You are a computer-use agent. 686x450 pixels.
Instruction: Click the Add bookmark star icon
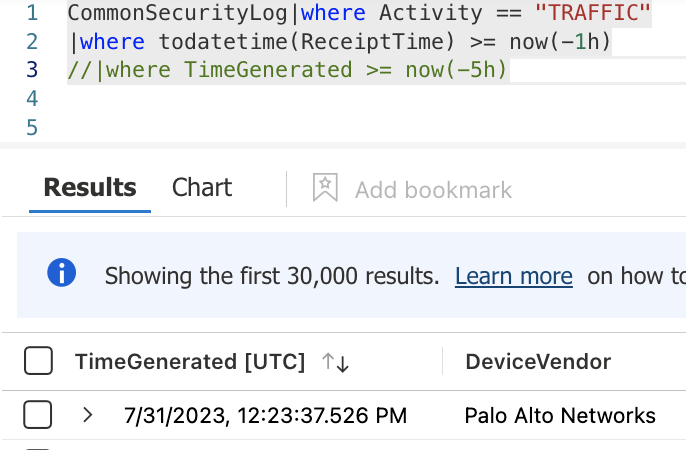(325, 188)
